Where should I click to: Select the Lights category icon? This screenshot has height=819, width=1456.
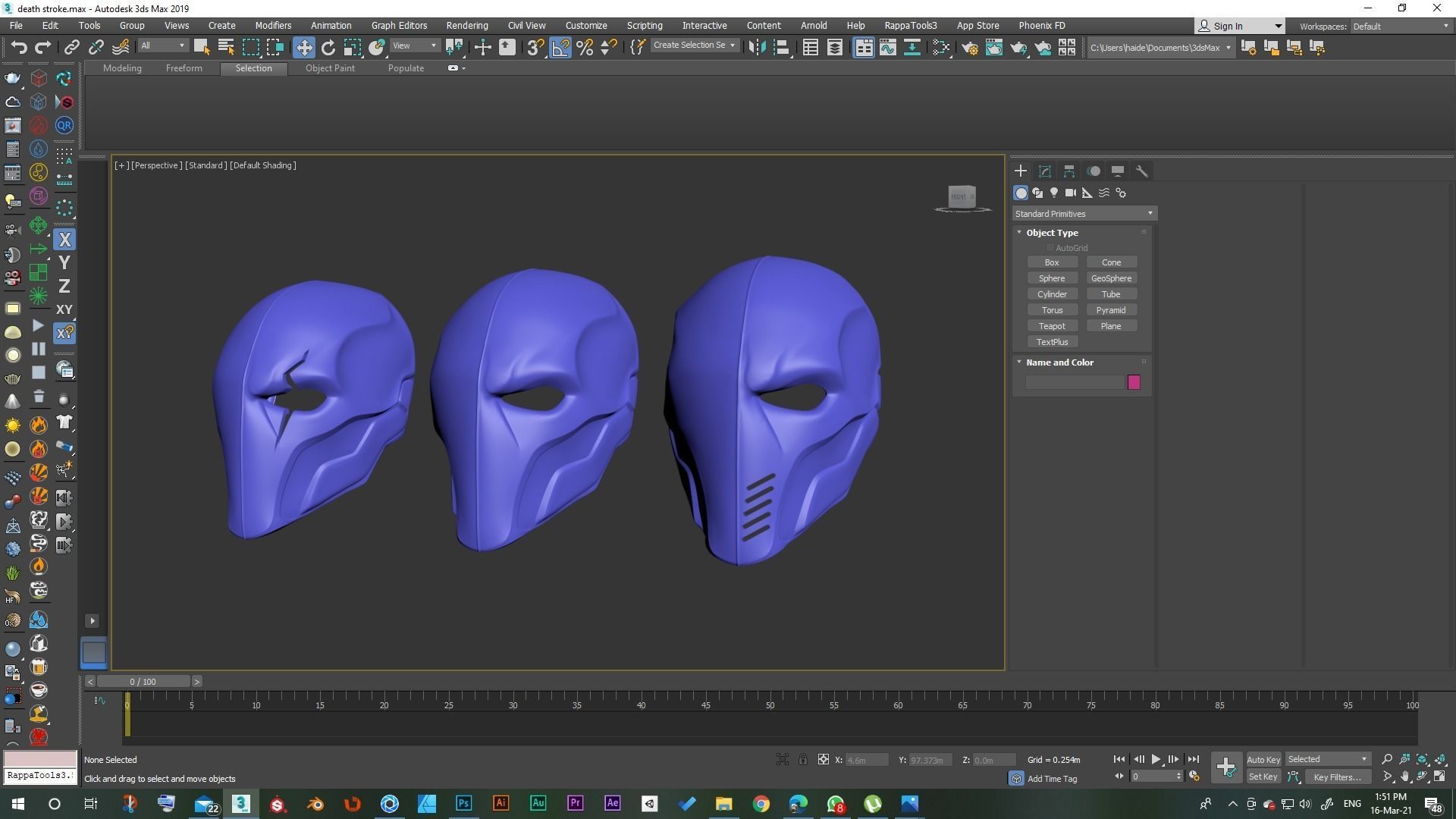coord(1054,193)
